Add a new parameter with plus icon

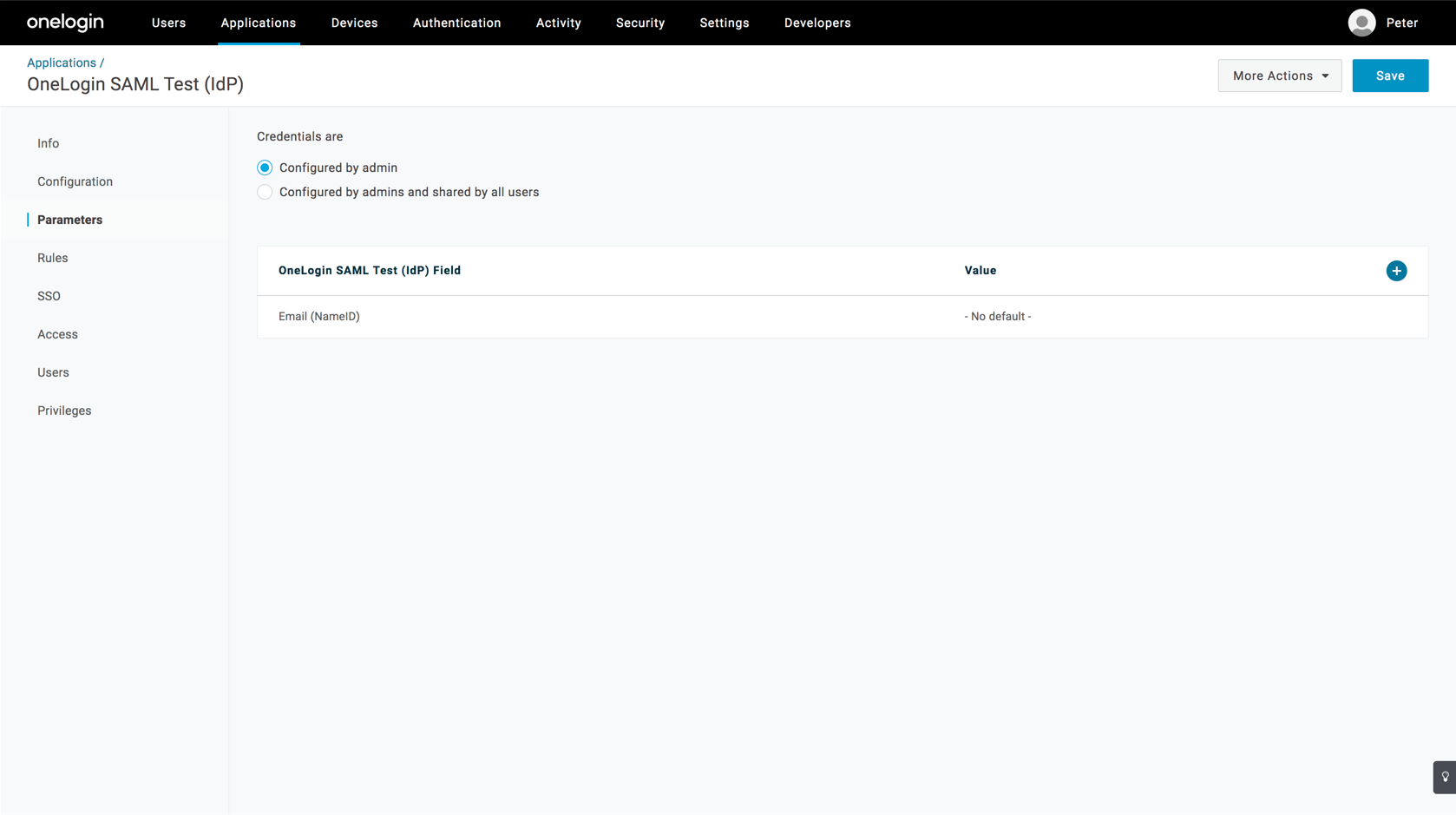coord(1396,271)
